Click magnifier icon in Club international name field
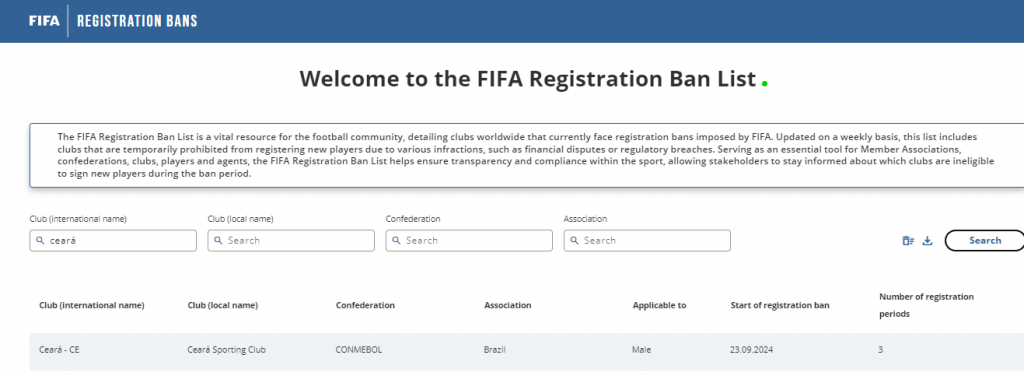The image size is (1024, 376). [x=40, y=241]
